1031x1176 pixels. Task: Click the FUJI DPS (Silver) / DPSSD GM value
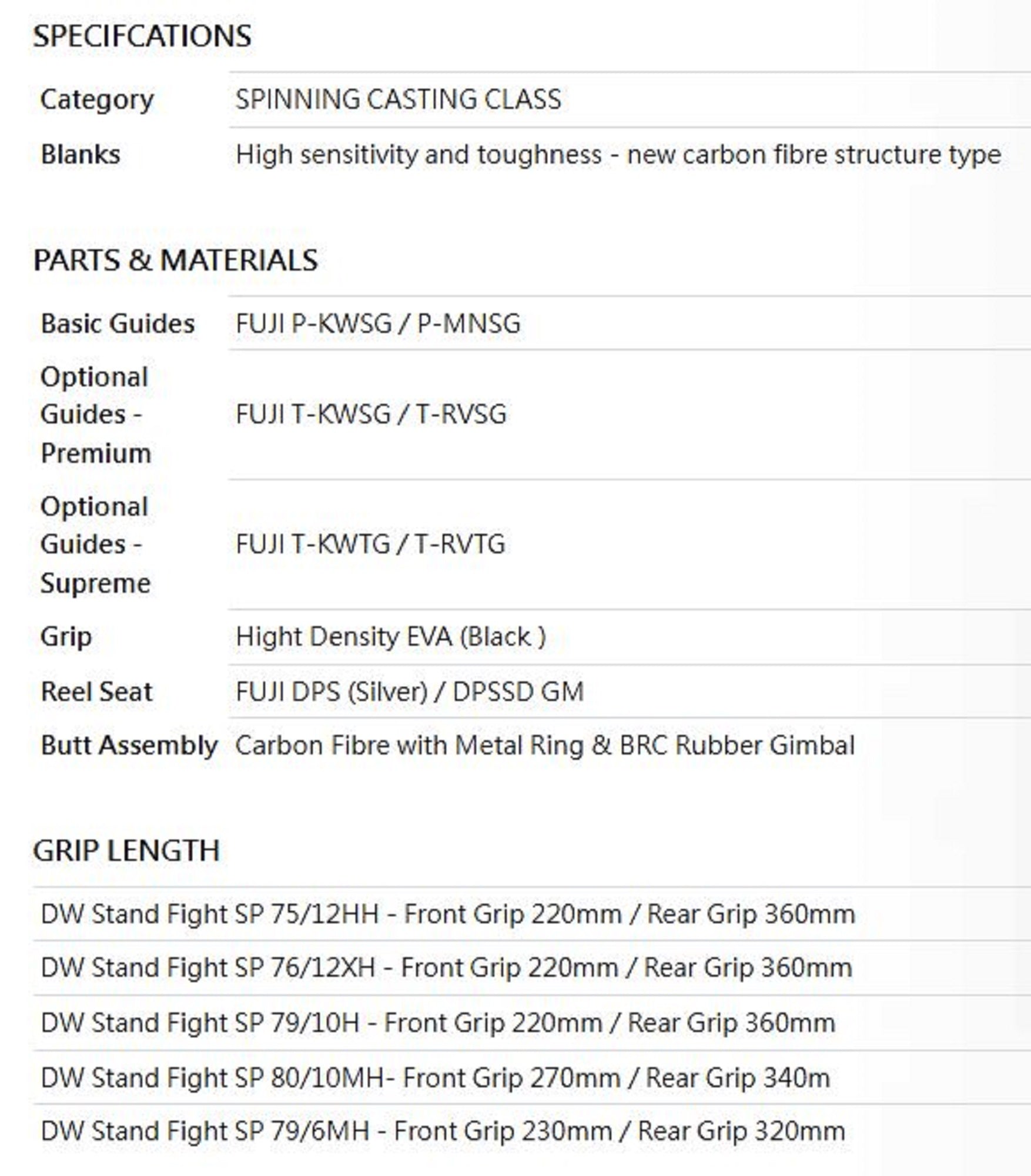pos(409,691)
